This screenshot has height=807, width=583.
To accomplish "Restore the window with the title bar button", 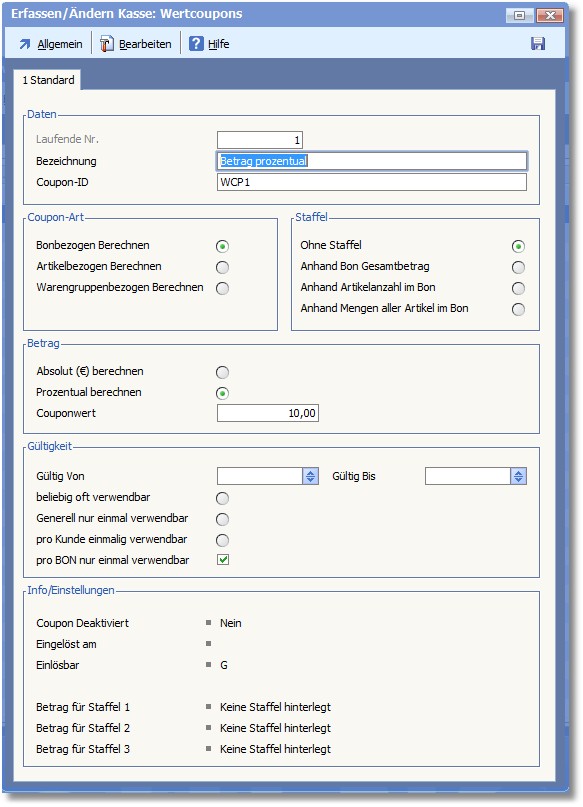I will 519,15.
